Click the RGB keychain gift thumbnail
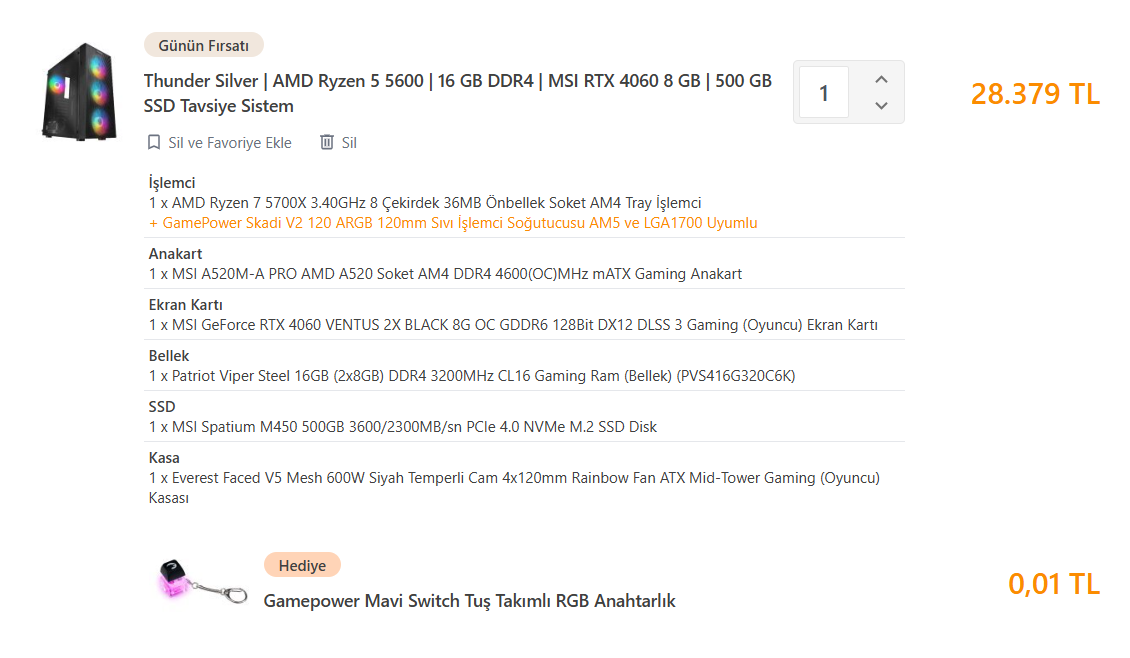1130x658 pixels. [x=201, y=582]
